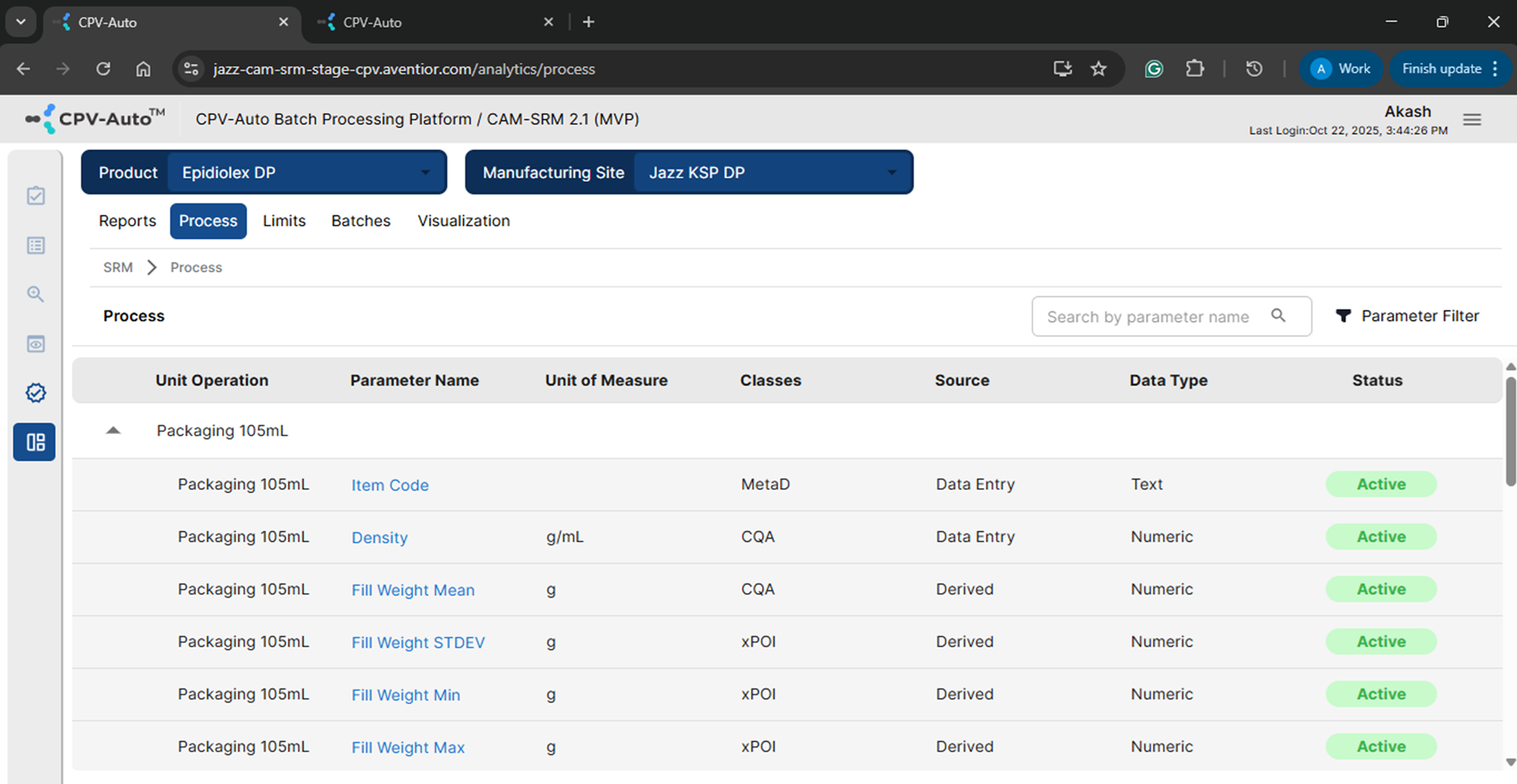
Task: Open the Fill Weight Mean parameter link
Action: [413, 590]
